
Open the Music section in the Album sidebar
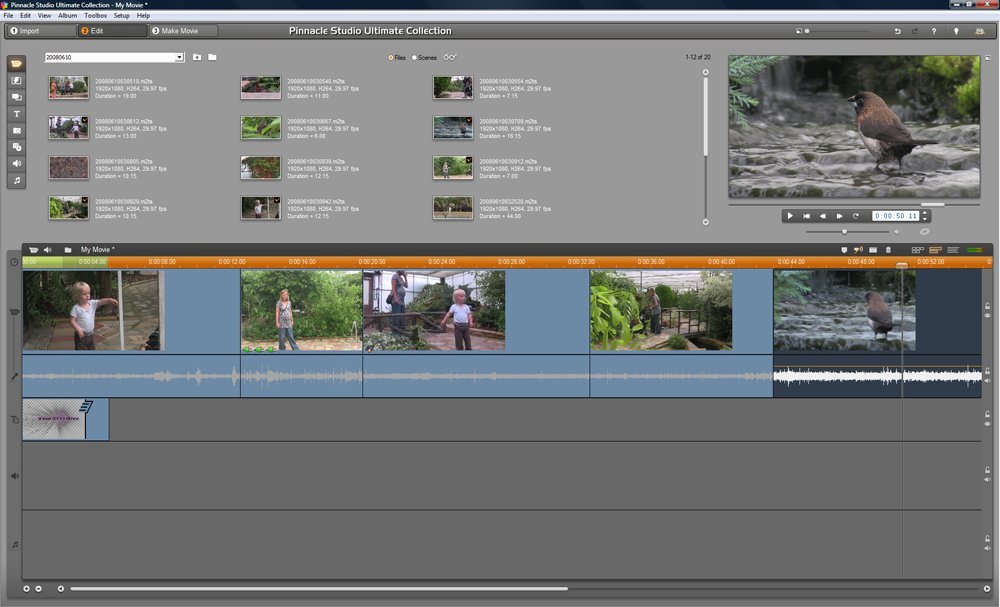(x=17, y=180)
